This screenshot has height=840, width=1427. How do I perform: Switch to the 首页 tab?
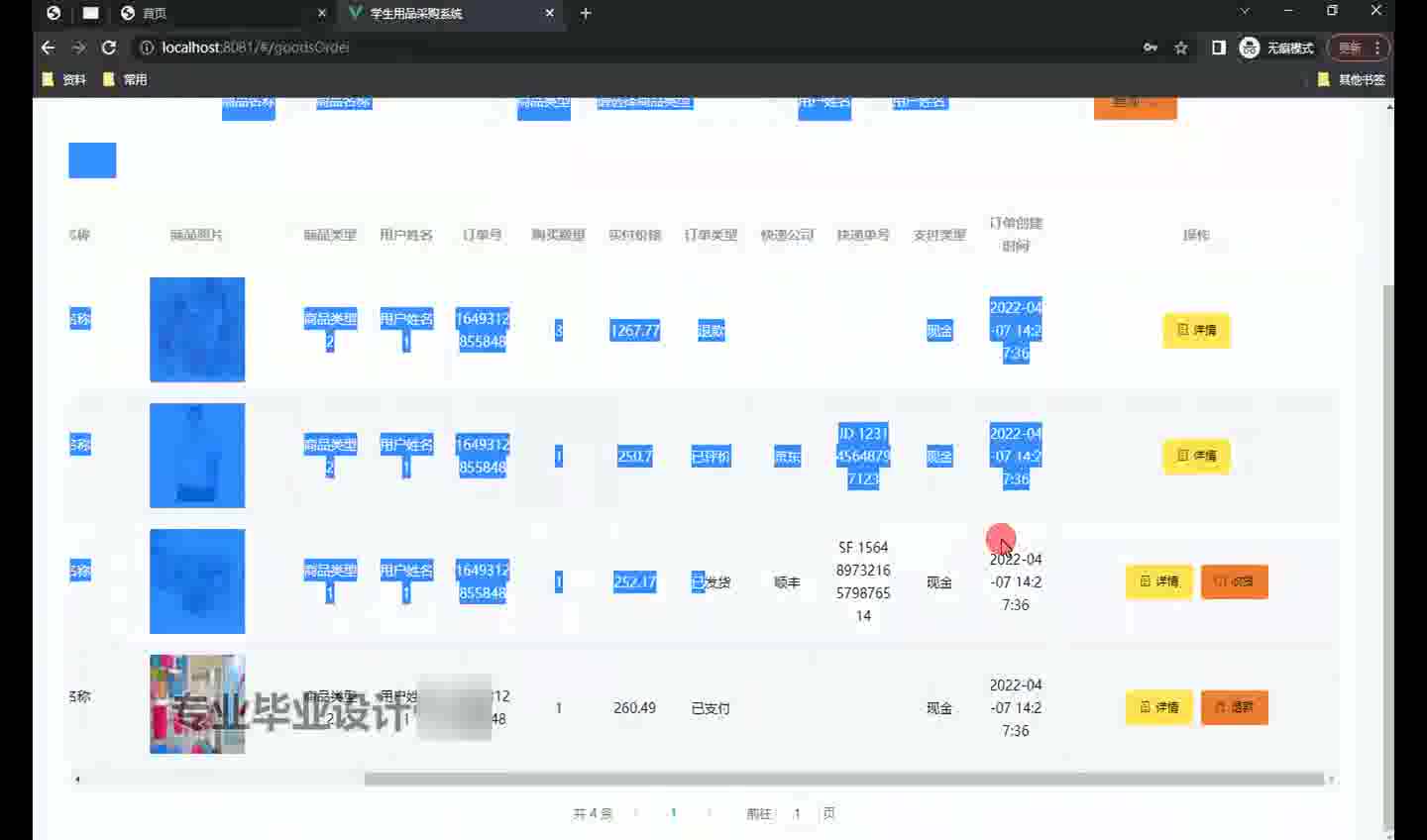tap(223, 13)
